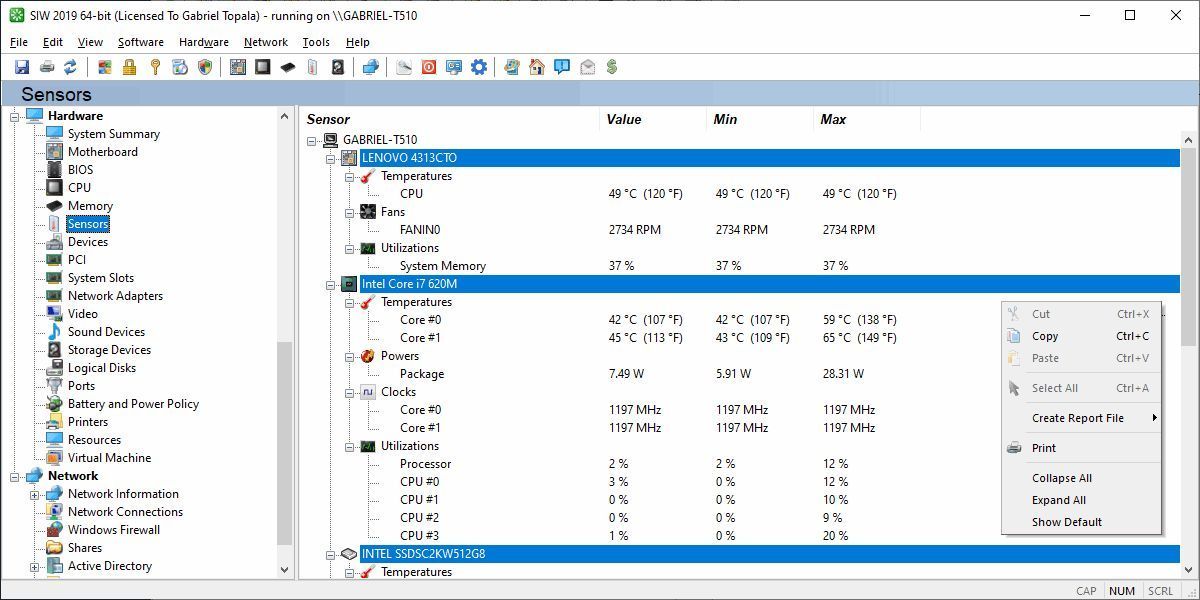Collapse the Clocks node under Intel Core
Image resolution: width=1200 pixels, height=600 pixels.
pos(349,392)
